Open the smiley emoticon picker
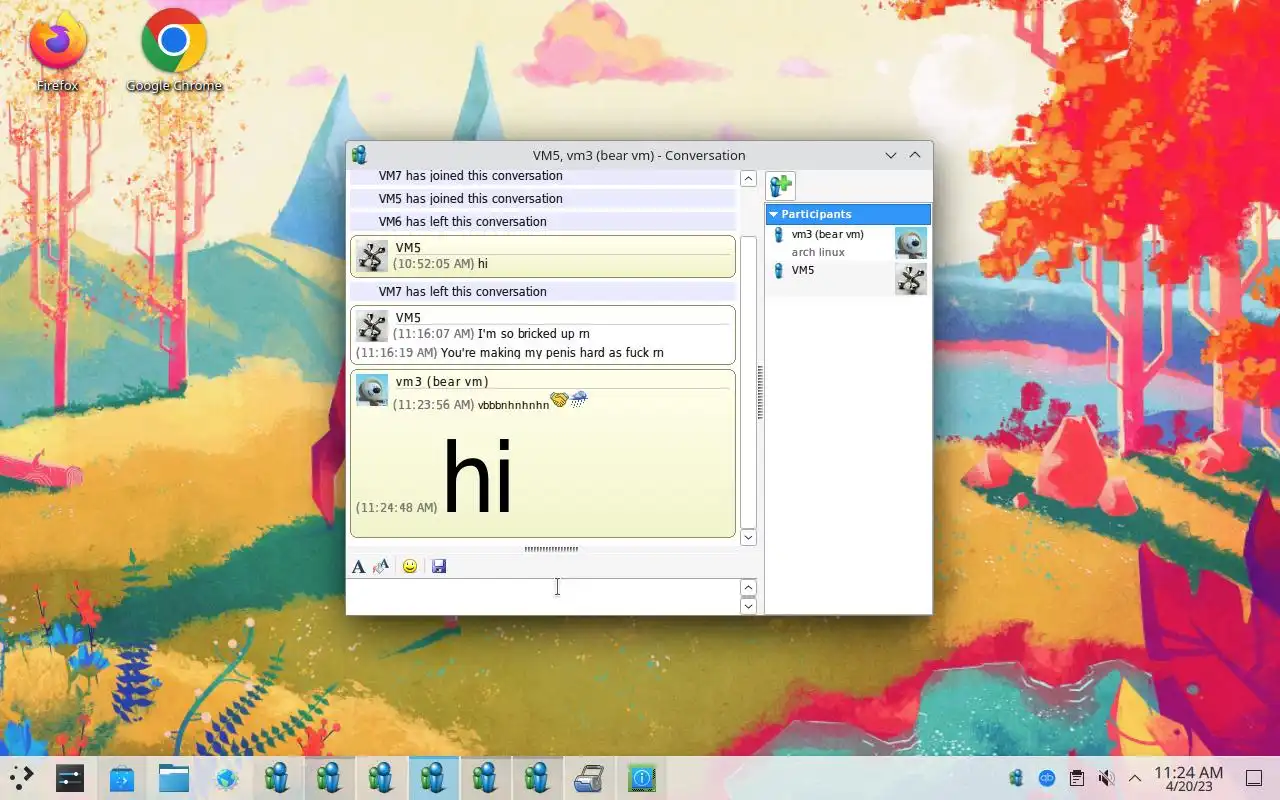 [410, 567]
